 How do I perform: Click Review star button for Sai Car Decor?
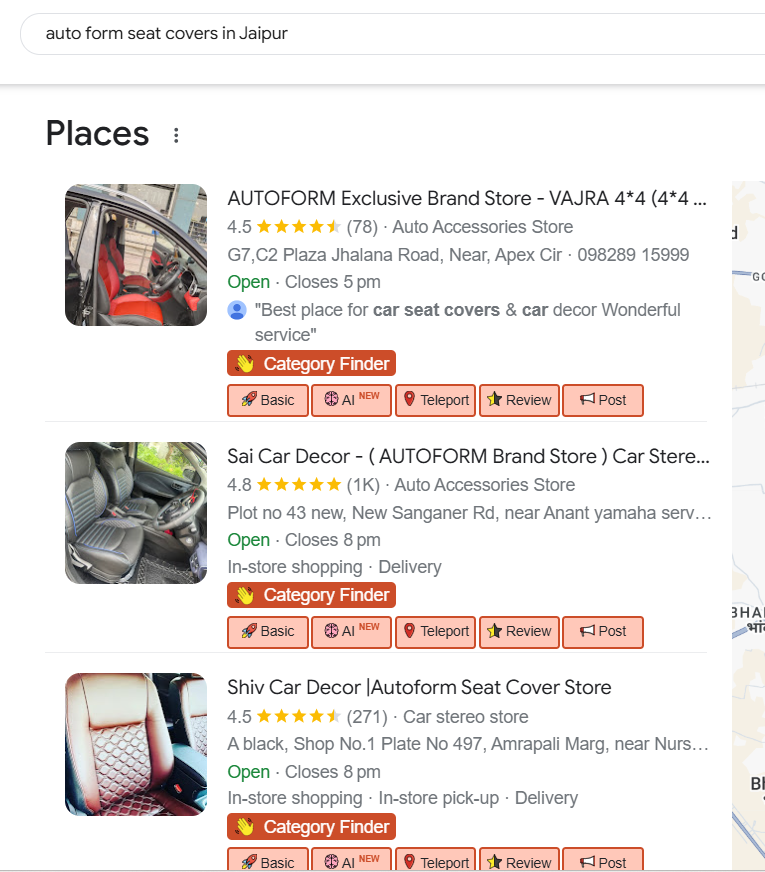tap(519, 631)
